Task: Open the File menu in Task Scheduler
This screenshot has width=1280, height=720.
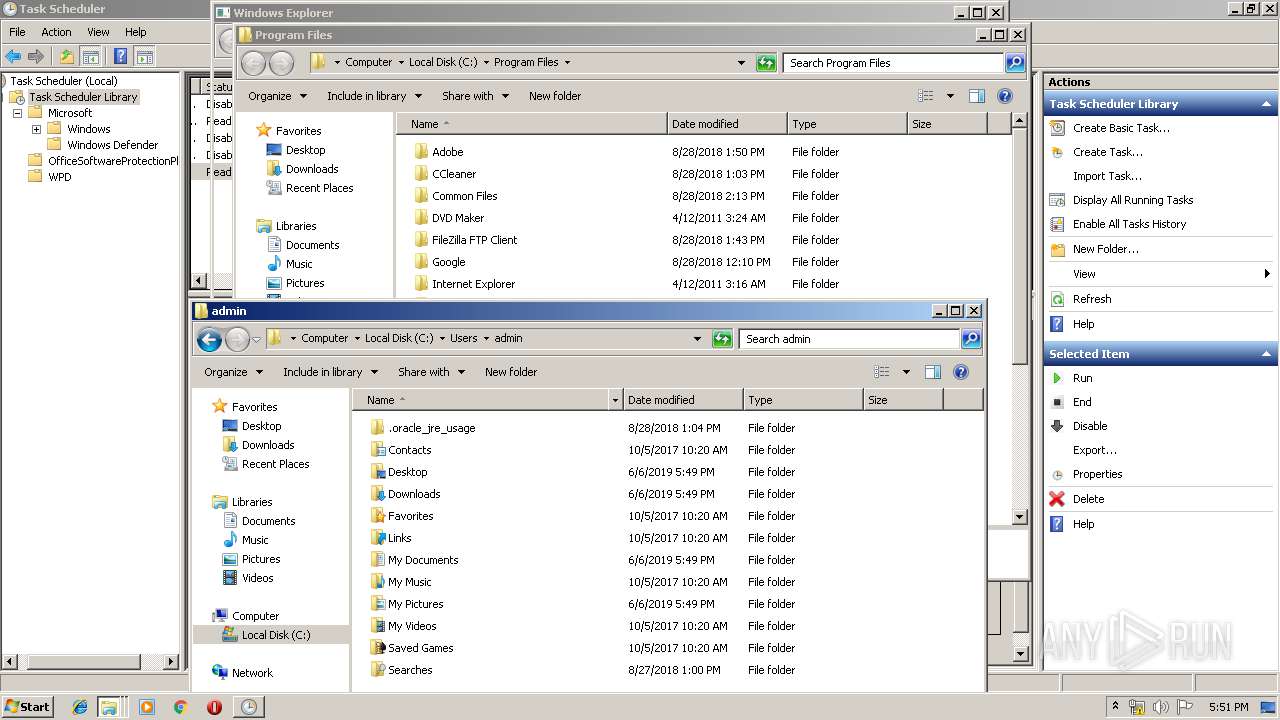Action: pos(17,32)
